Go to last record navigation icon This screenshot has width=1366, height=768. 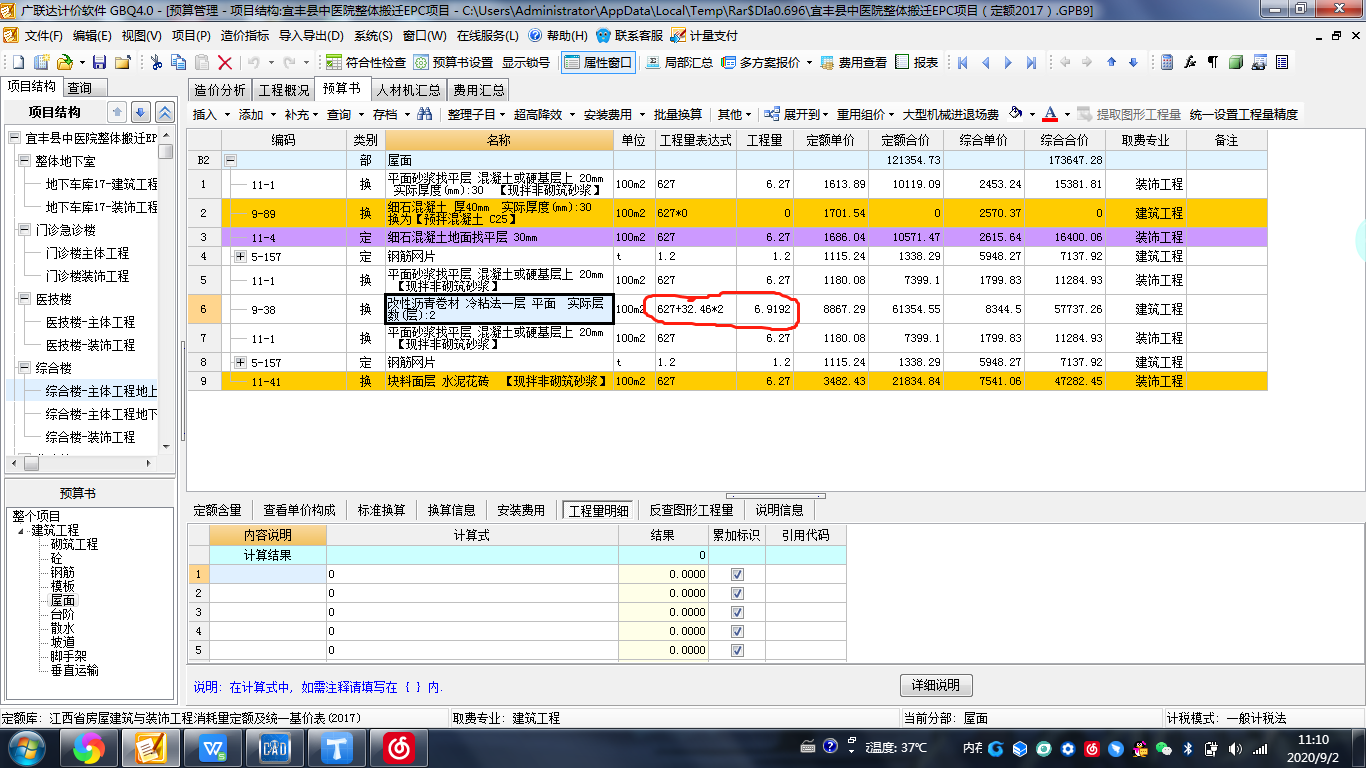1031,62
